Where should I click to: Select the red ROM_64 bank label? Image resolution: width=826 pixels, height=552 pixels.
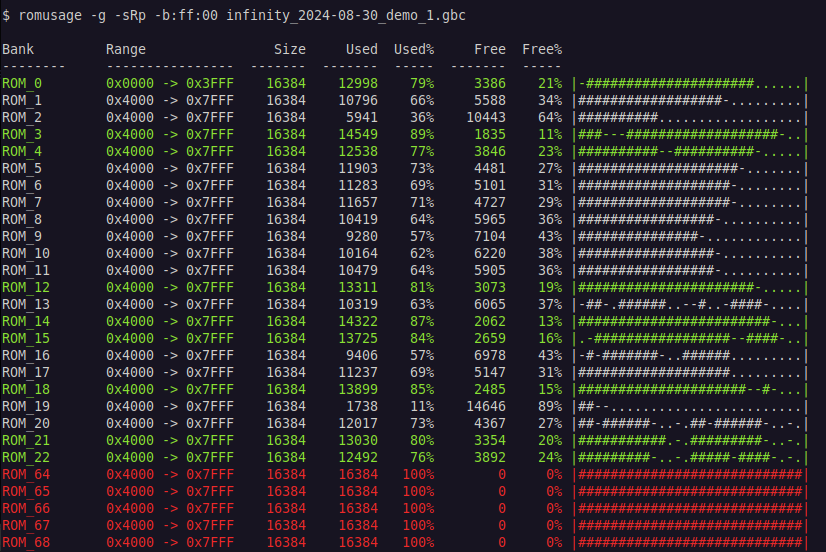click(x=26, y=475)
